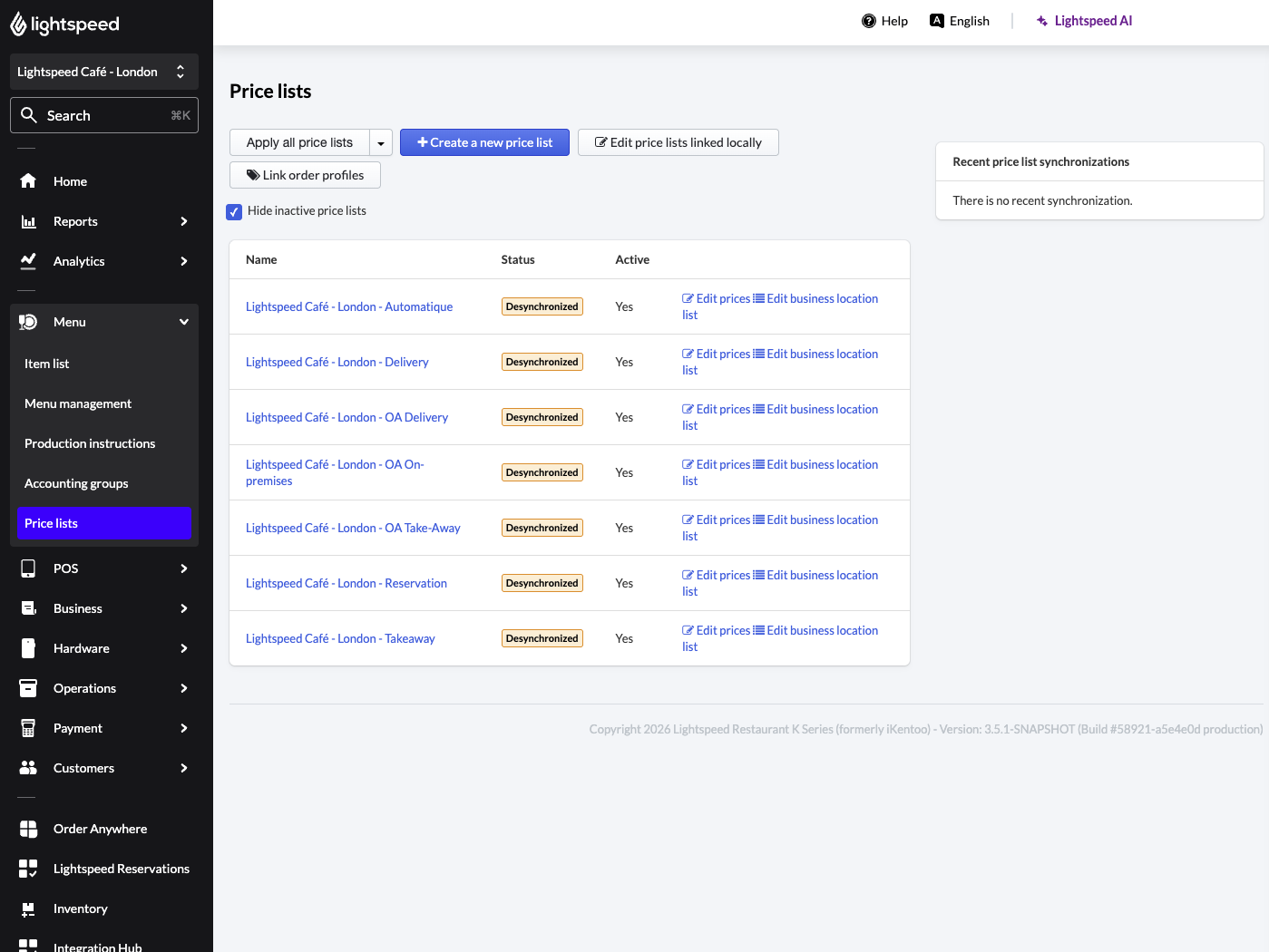This screenshot has width=1269, height=952.
Task: Click the English language icon
Action: [x=937, y=21]
